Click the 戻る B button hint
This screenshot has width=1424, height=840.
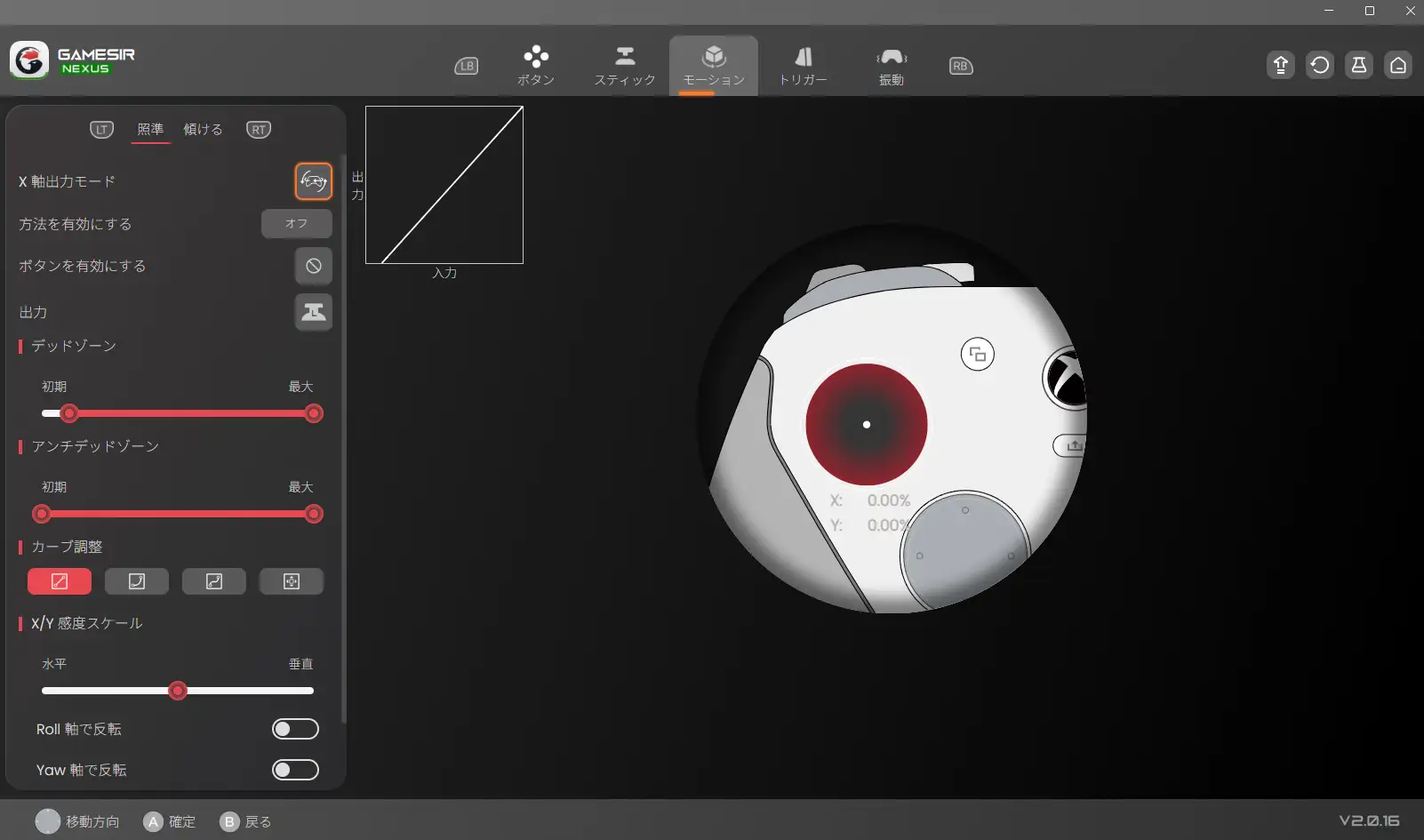[x=246, y=822]
